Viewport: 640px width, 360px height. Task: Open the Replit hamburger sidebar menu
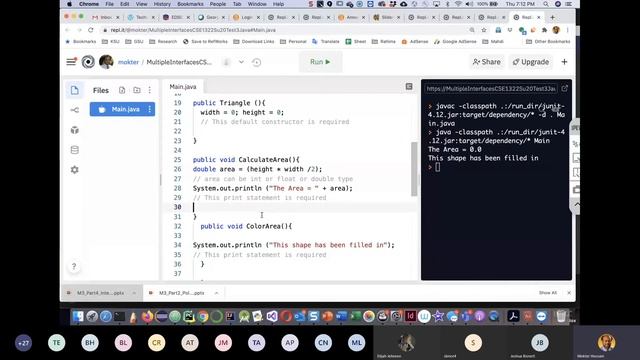pos(71,62)
